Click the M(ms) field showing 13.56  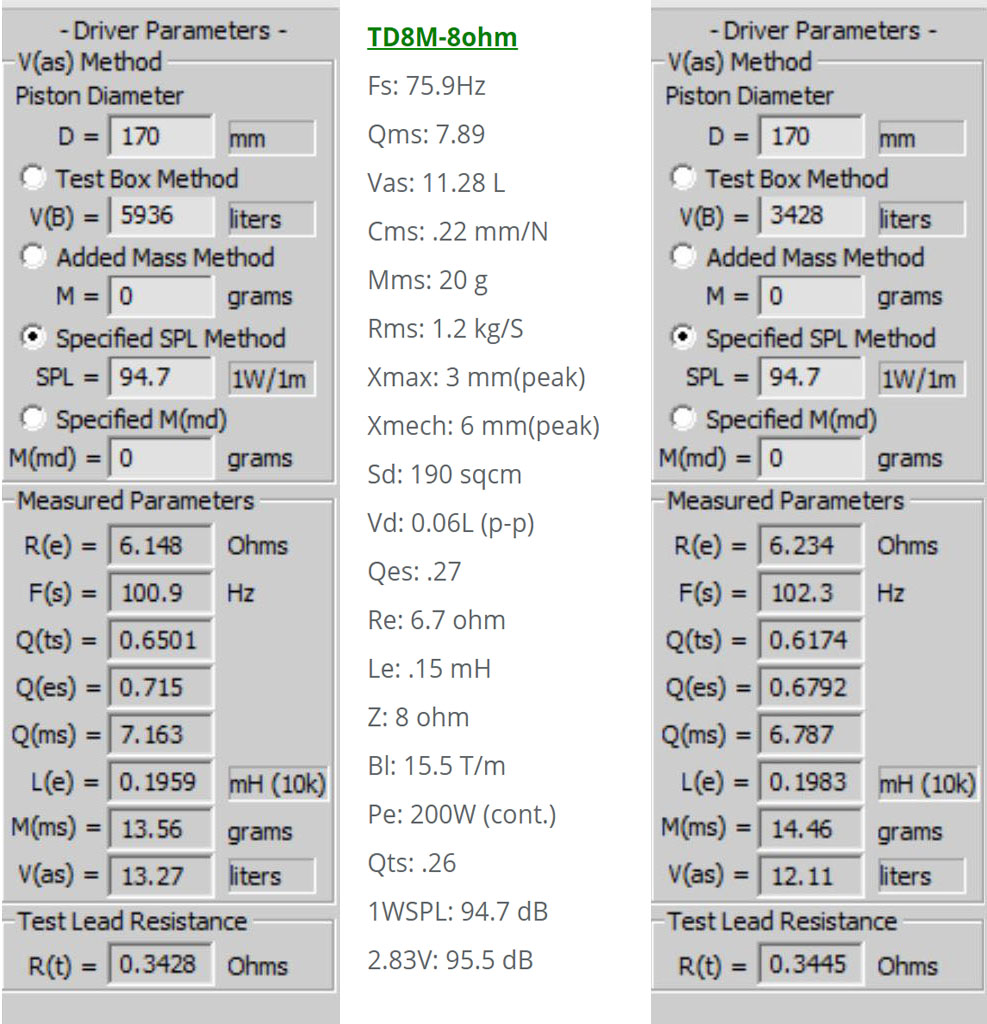point(161,829)
